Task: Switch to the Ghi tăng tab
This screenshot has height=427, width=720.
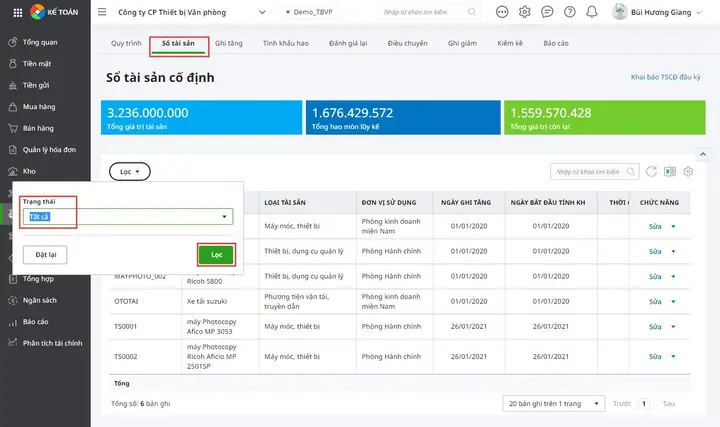Action: pos(229,45)
